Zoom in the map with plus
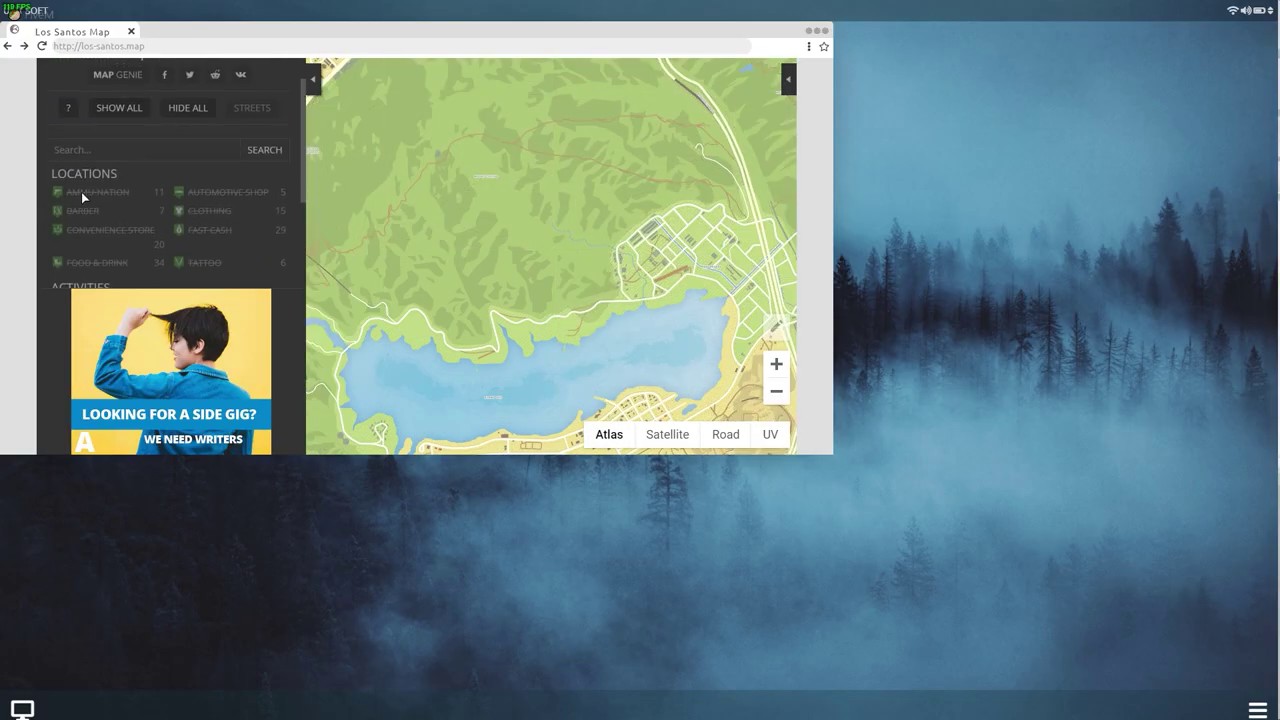This screenshot has height=720, width=1280. [x=776, y=365]
